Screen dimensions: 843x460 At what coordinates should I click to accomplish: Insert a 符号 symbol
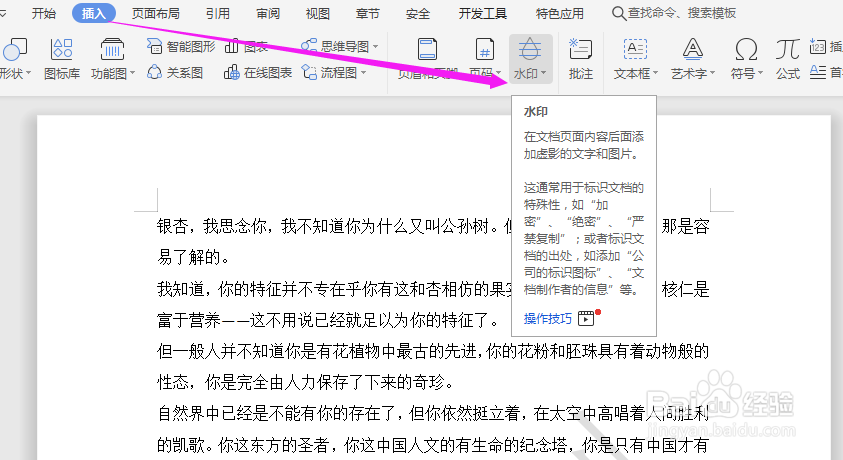click(x=746, y=58)
